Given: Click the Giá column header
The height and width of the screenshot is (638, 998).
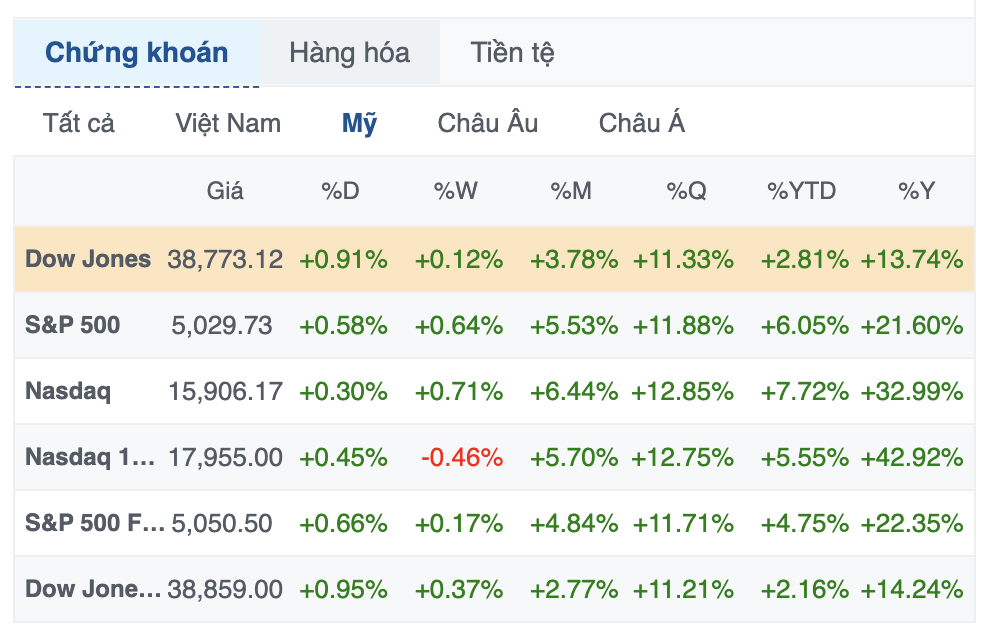Looking at the screenshot, I should pyautogui.click(x=225, y=190).
